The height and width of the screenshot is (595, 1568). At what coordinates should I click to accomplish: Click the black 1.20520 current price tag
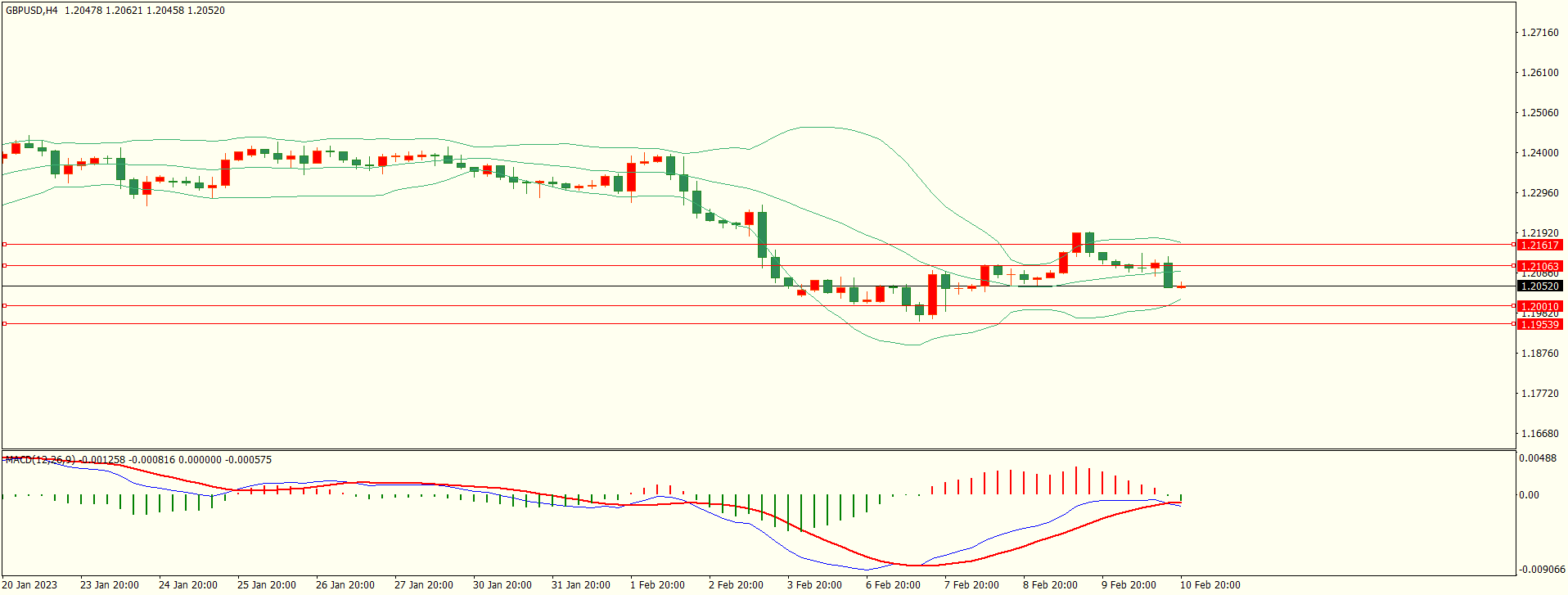tap(1539, 286)
